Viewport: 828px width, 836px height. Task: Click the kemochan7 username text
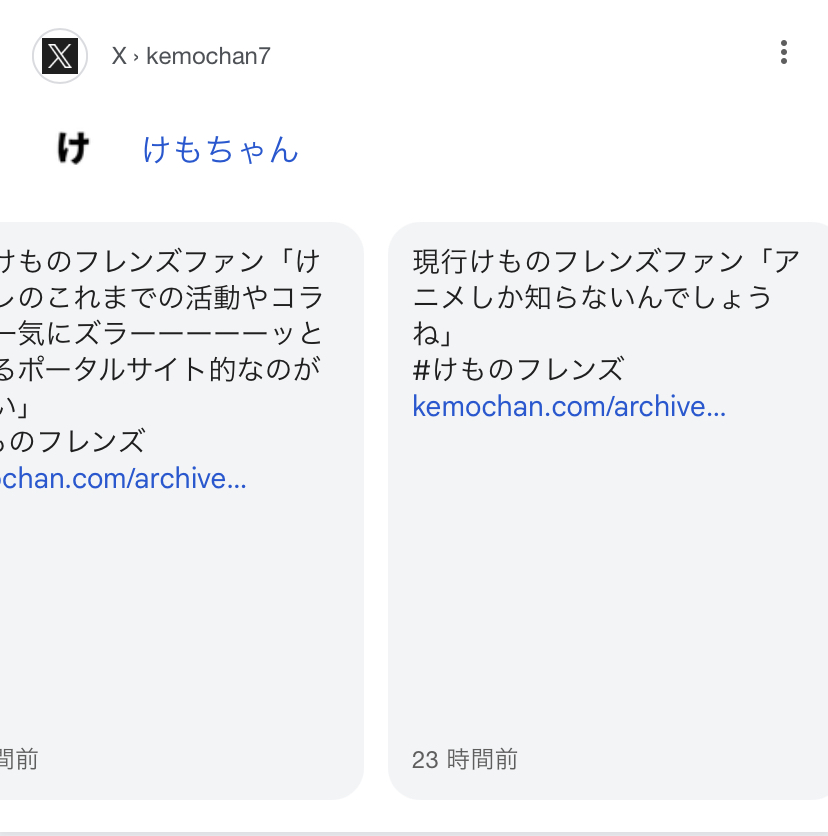click(208, 56)
